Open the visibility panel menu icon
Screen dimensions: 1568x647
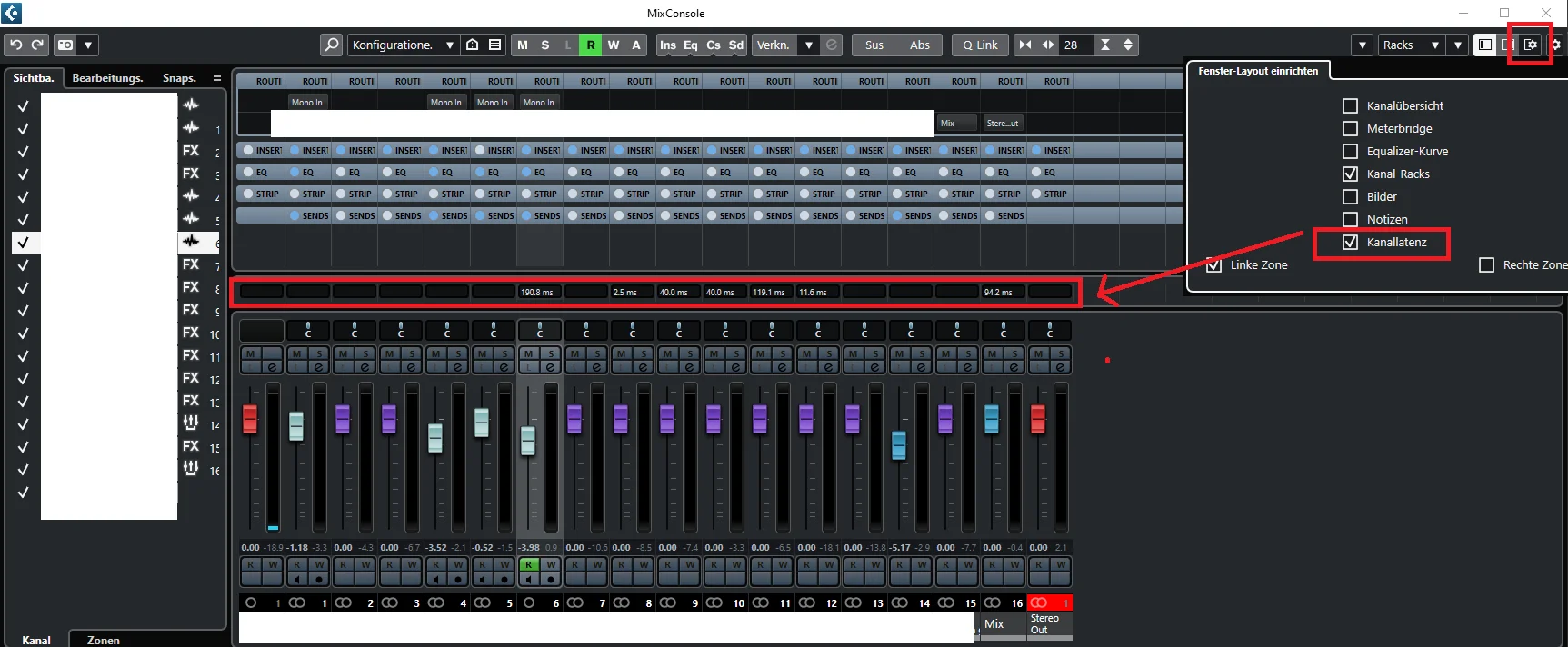point(217,78)
